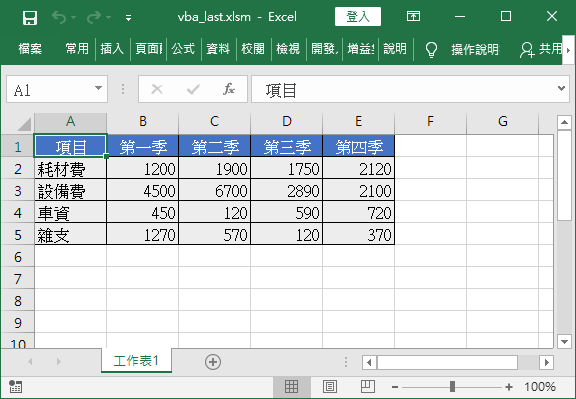Expand the ribbon tabs overflow arrow
576x399 pixels.
click(568, 50)
